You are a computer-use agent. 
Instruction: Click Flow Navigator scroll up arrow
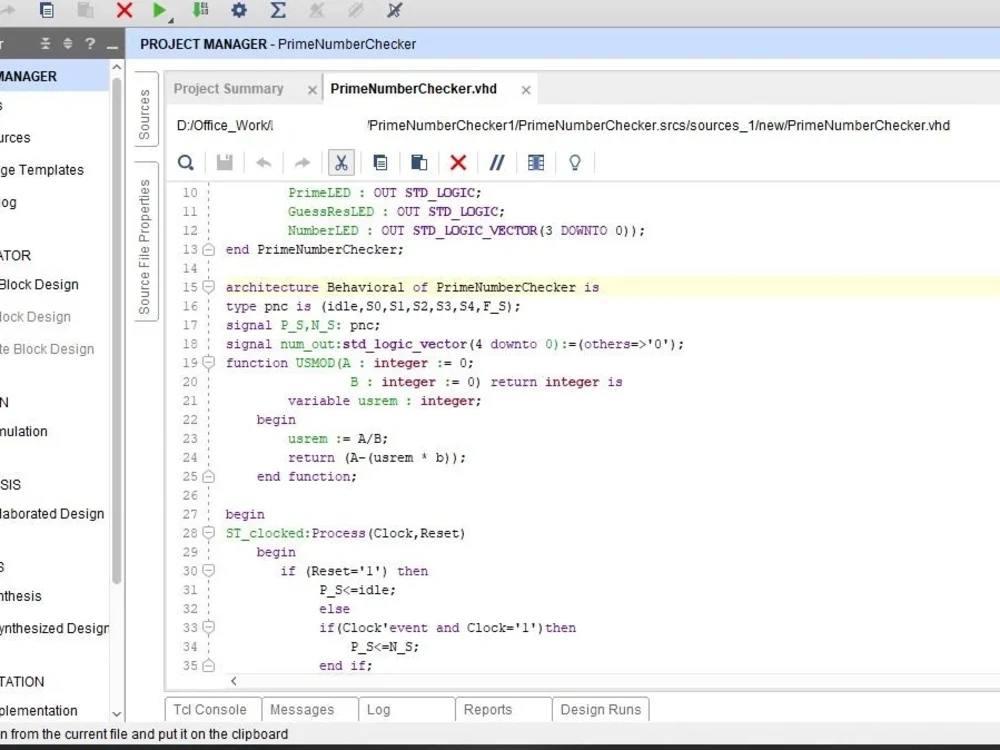point(117,66)
